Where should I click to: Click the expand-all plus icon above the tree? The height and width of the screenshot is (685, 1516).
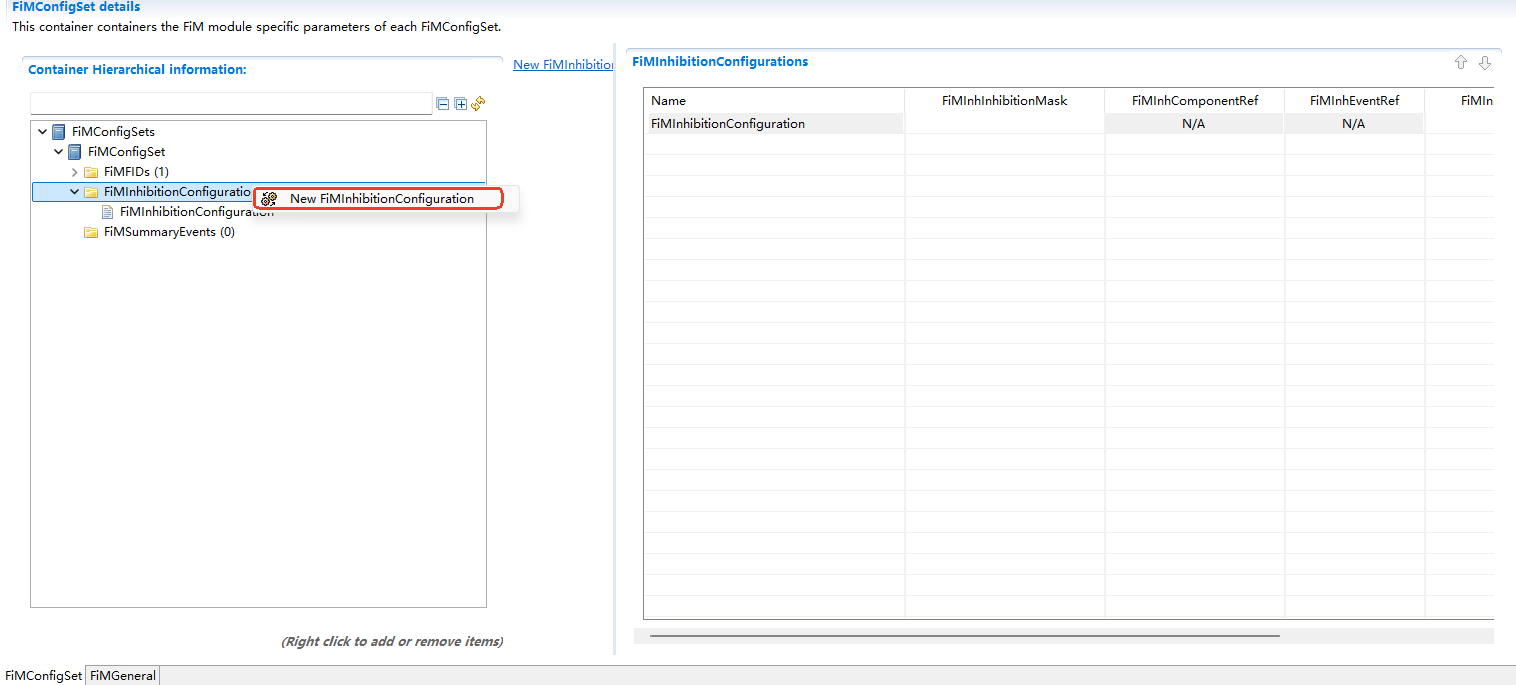(x=460, y=103)
